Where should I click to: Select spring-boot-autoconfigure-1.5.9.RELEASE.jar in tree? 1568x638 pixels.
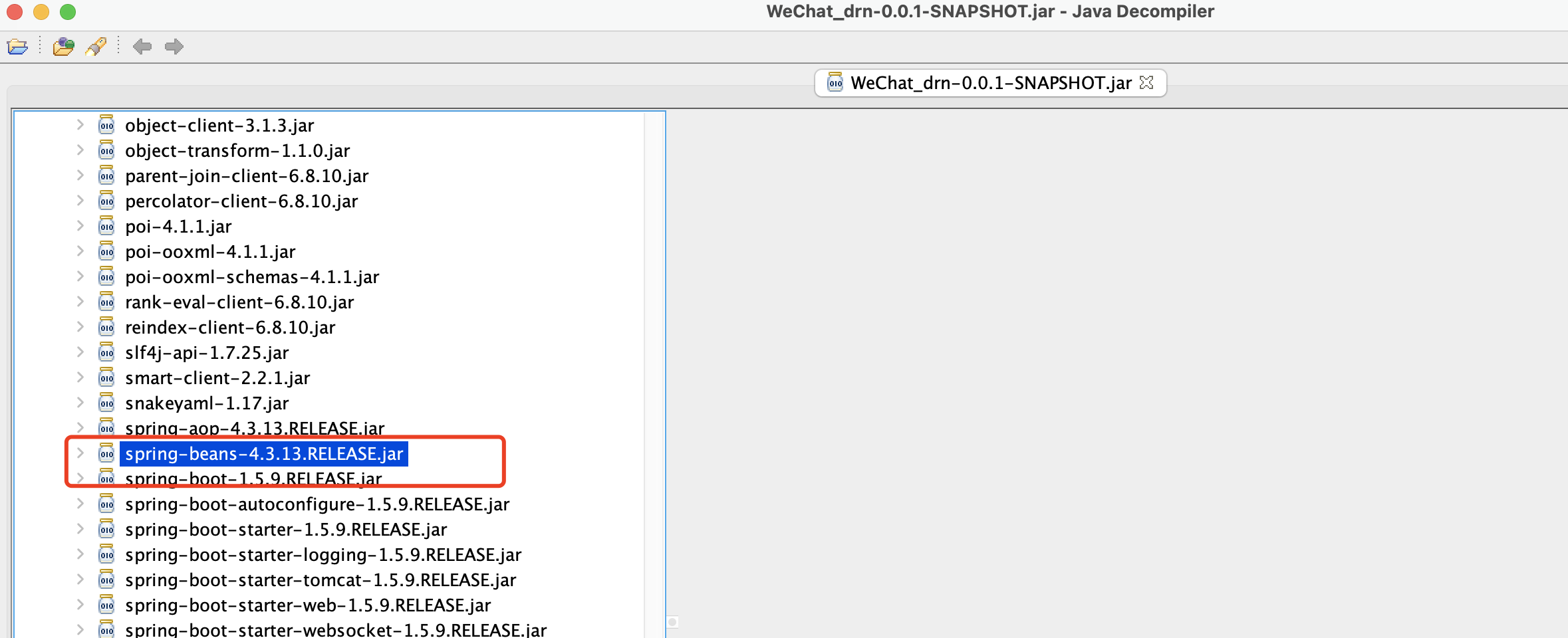tap(317, 504)
